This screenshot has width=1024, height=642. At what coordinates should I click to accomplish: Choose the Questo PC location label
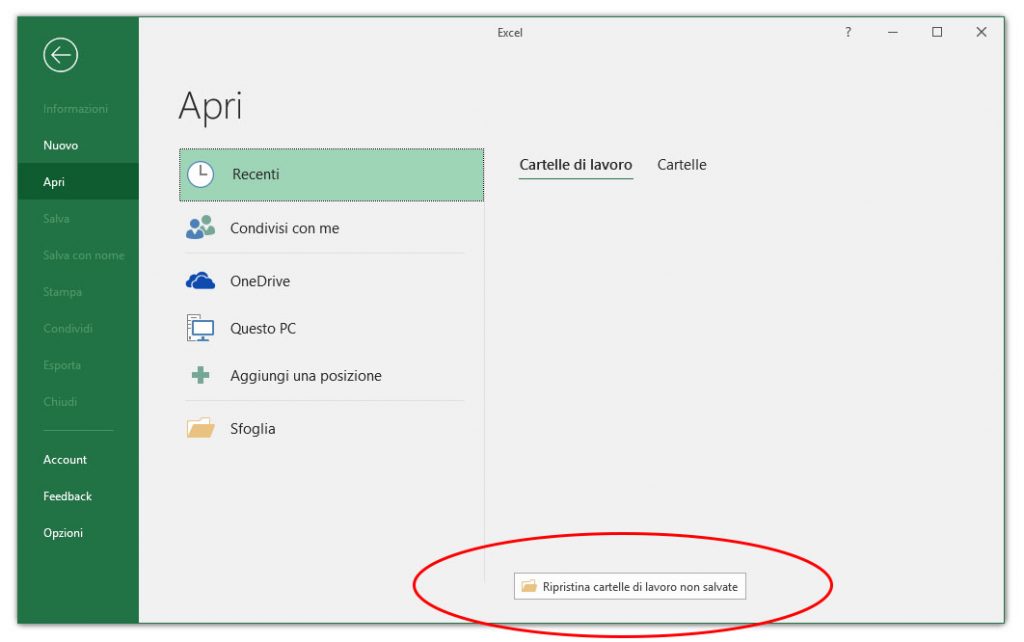263,329
